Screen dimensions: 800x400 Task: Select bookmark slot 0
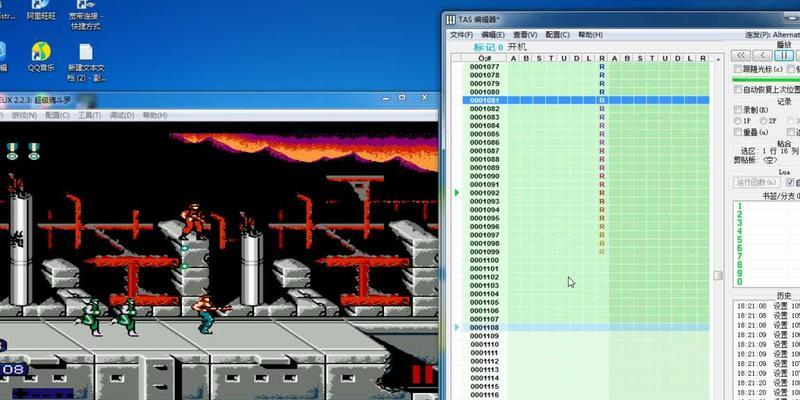click(740, 282)
